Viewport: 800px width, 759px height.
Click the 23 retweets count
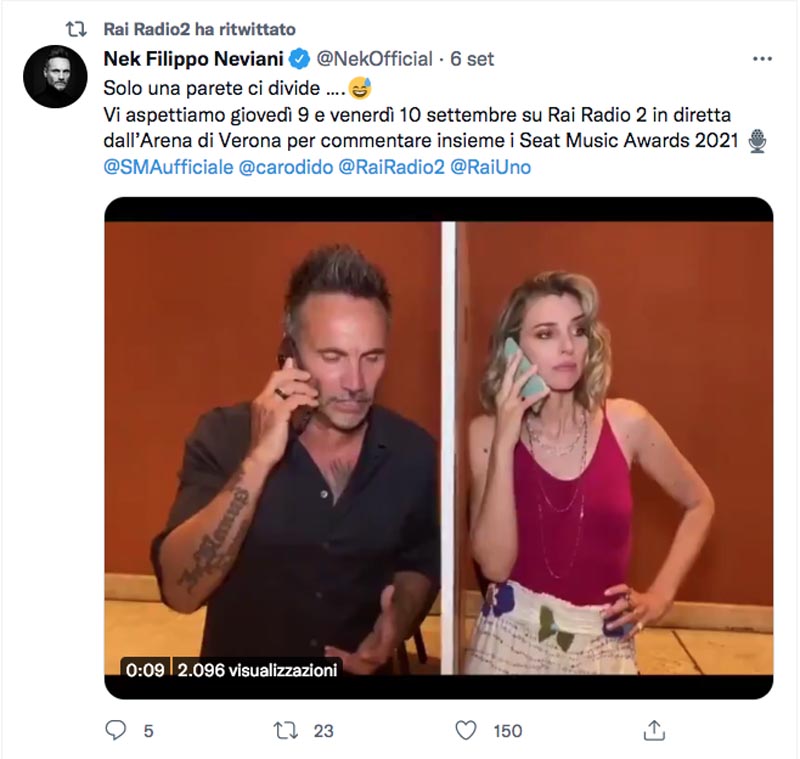(x=323, y=731)
